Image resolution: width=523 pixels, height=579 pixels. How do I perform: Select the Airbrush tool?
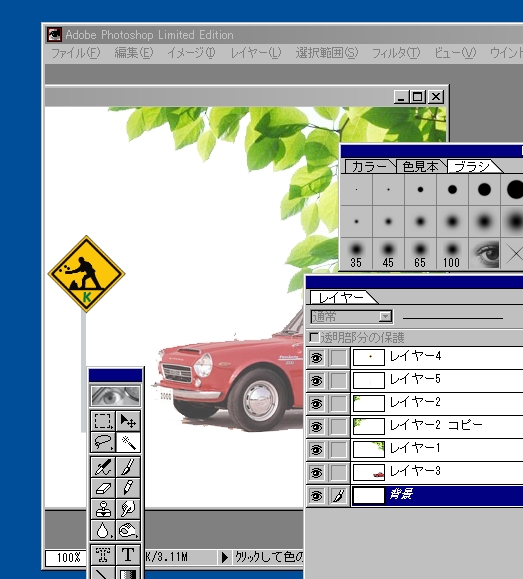[x=102, y=467]
